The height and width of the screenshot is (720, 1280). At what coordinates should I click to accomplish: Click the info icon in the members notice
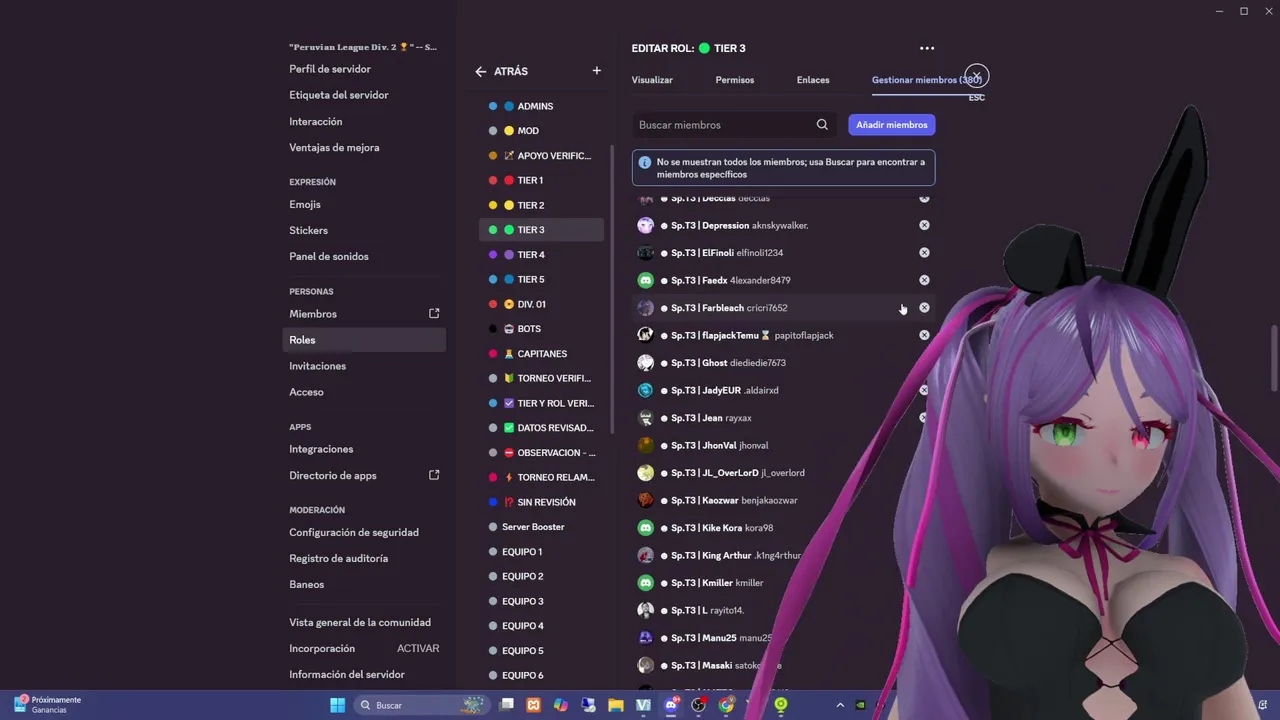point(645,162)
